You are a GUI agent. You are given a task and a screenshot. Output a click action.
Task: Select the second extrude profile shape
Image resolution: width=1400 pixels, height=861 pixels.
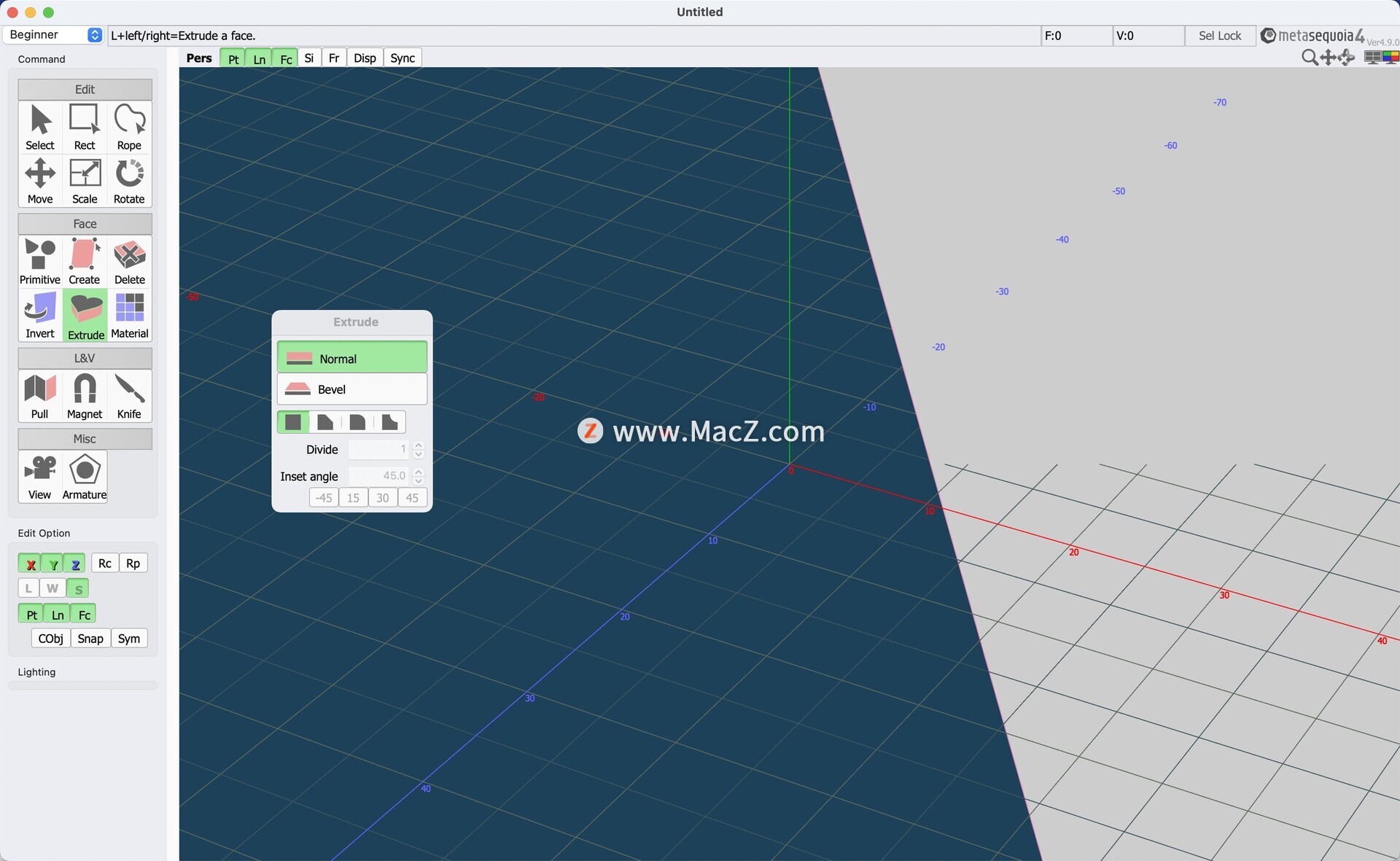[x=325, y=422]
